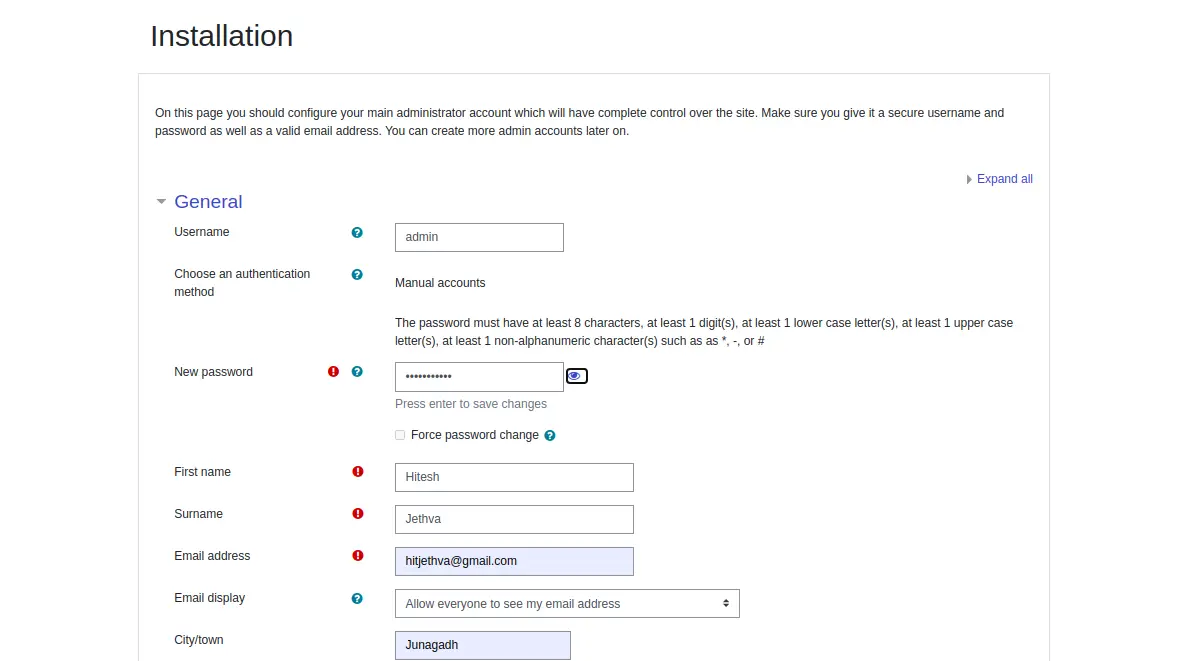1193x661 pixels.
Task: Click the Email address input field
Action: 514,562
